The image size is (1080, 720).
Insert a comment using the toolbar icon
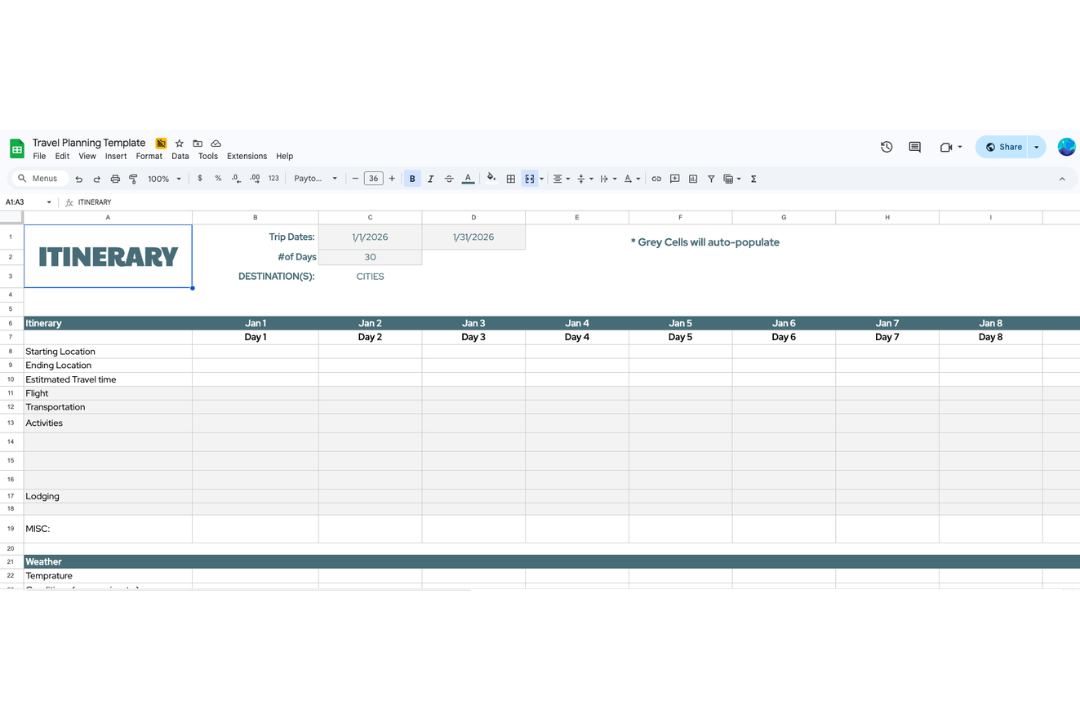point(673,179)
